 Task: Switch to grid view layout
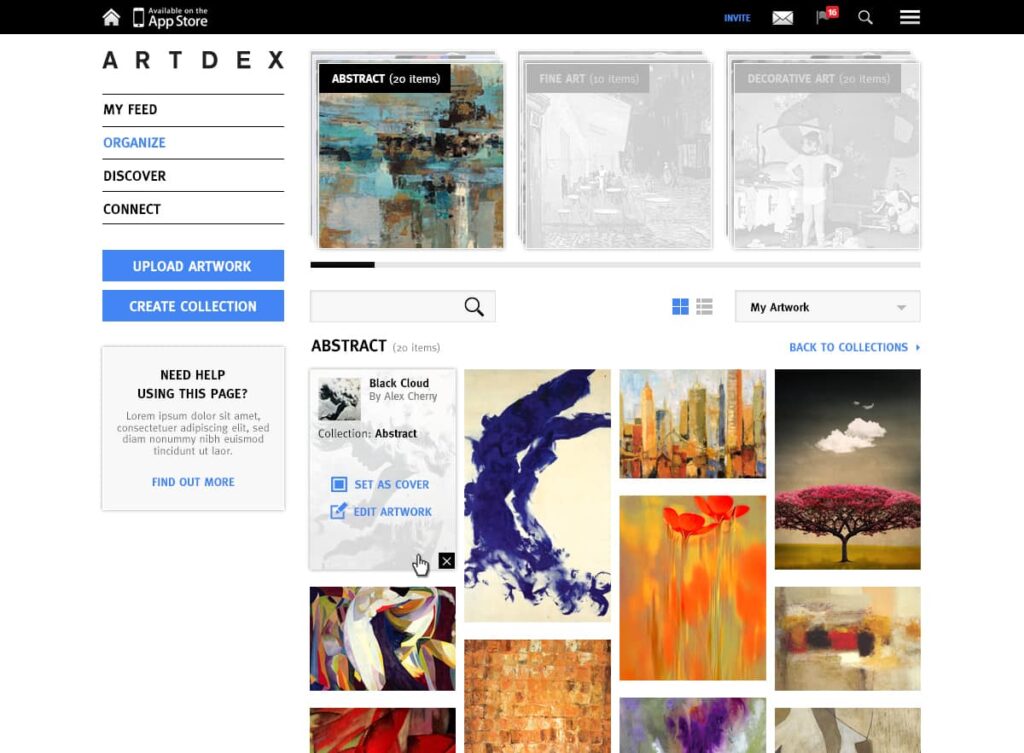[x=680, y=307]
